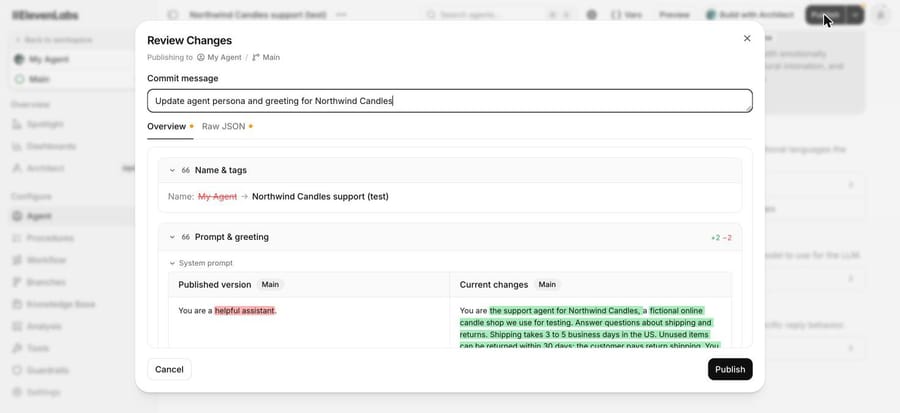900x413 pixels.
Task: Toggle the sidebar panel icon in the top bar
Action: pyautogui.click(x=173, y=15)
